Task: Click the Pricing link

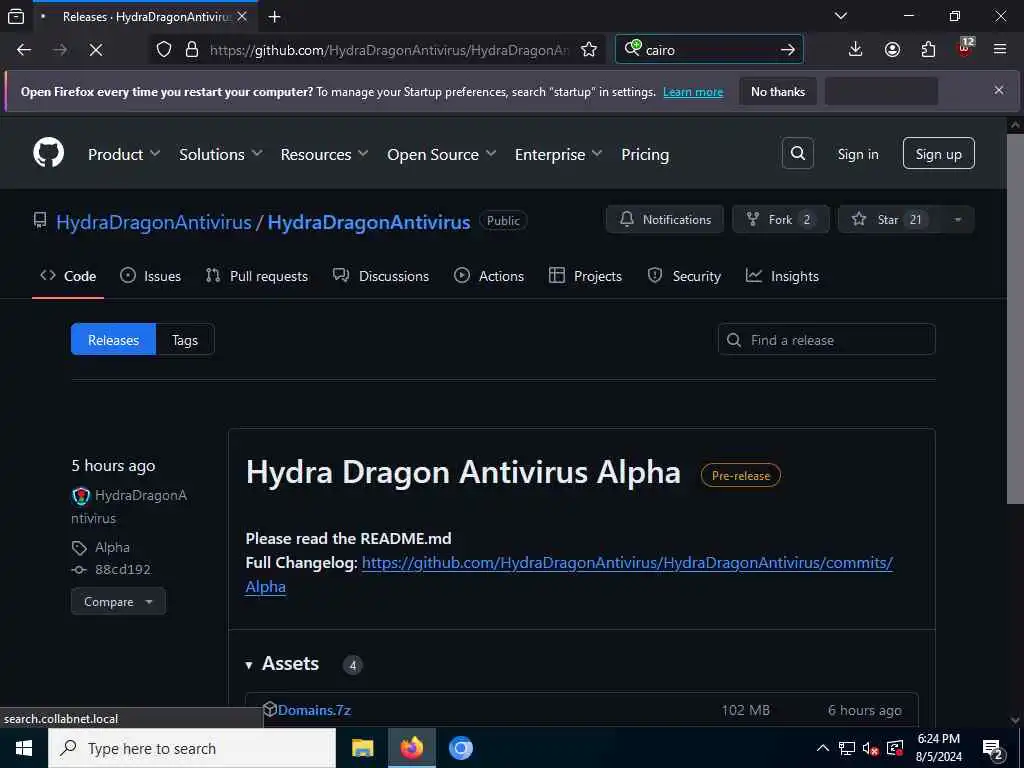Action: [x=645, y=155]
